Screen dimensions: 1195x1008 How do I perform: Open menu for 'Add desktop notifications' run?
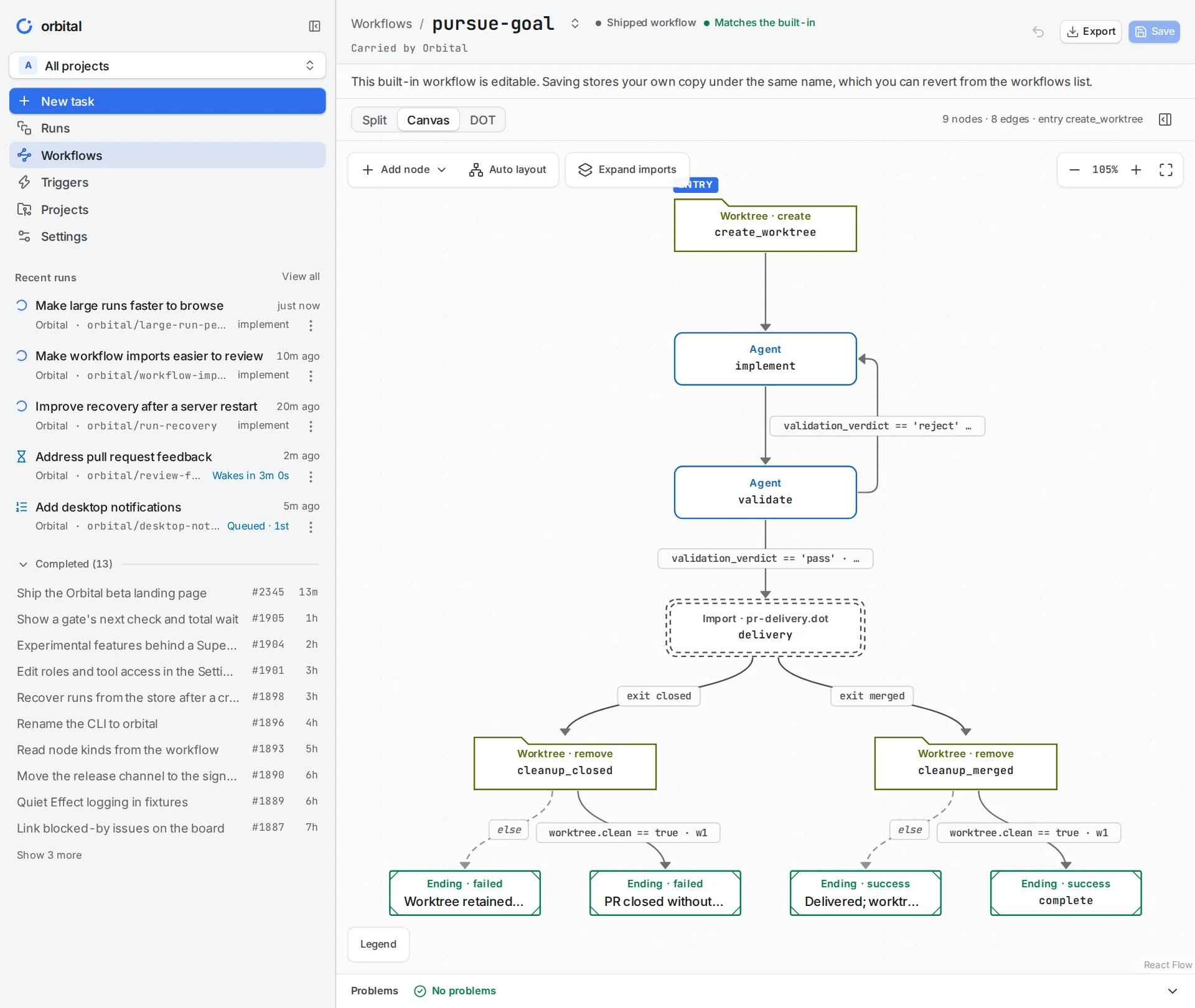[311, 527]
